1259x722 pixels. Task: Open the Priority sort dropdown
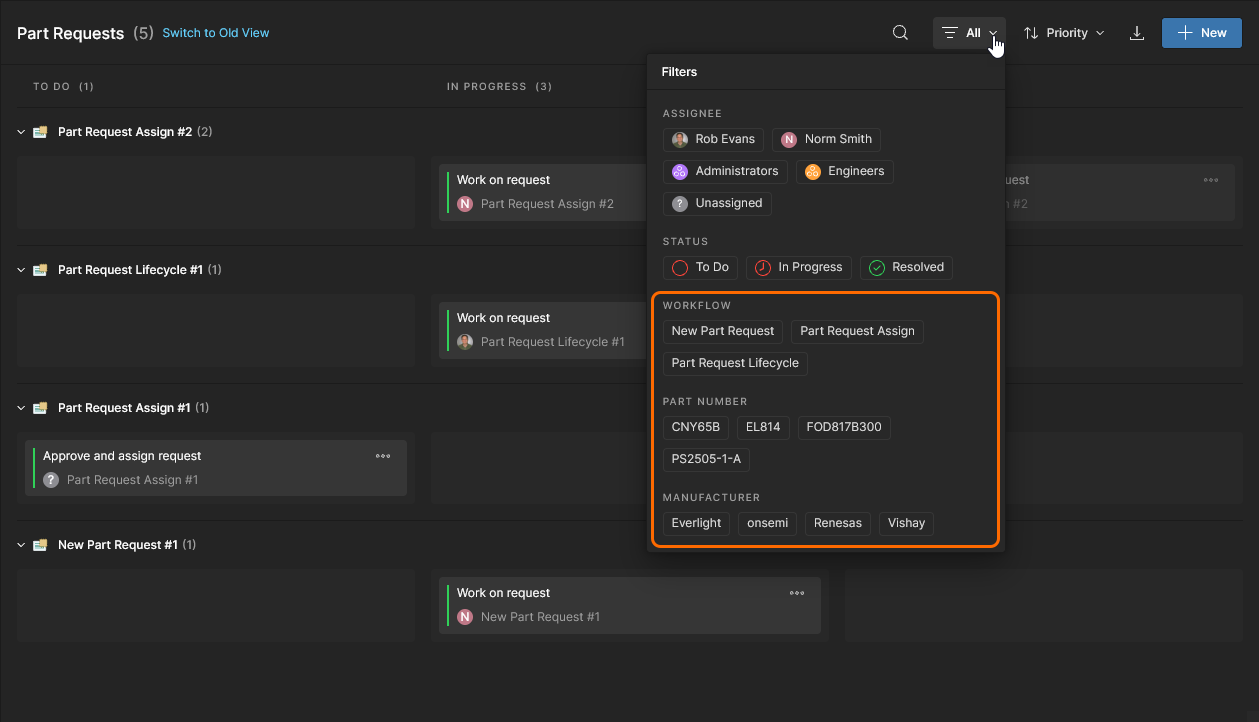click(1064, 33)
